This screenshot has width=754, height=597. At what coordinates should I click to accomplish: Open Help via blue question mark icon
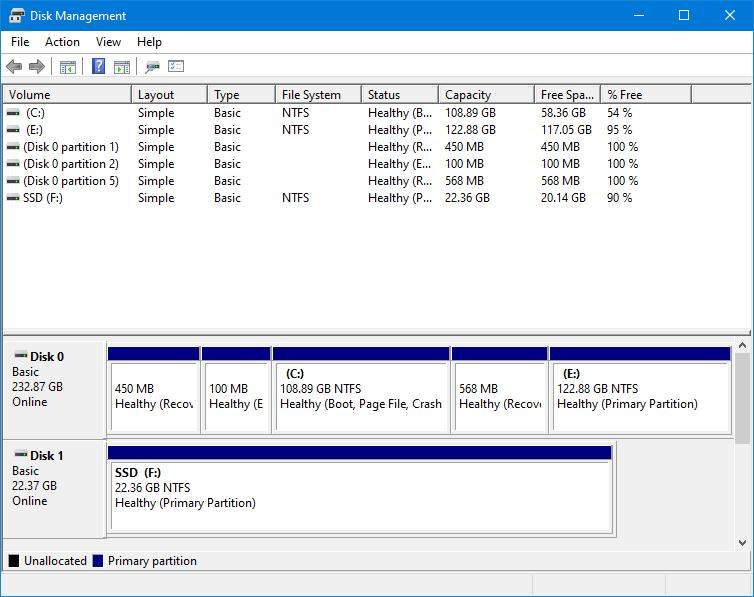coord(98,67)
